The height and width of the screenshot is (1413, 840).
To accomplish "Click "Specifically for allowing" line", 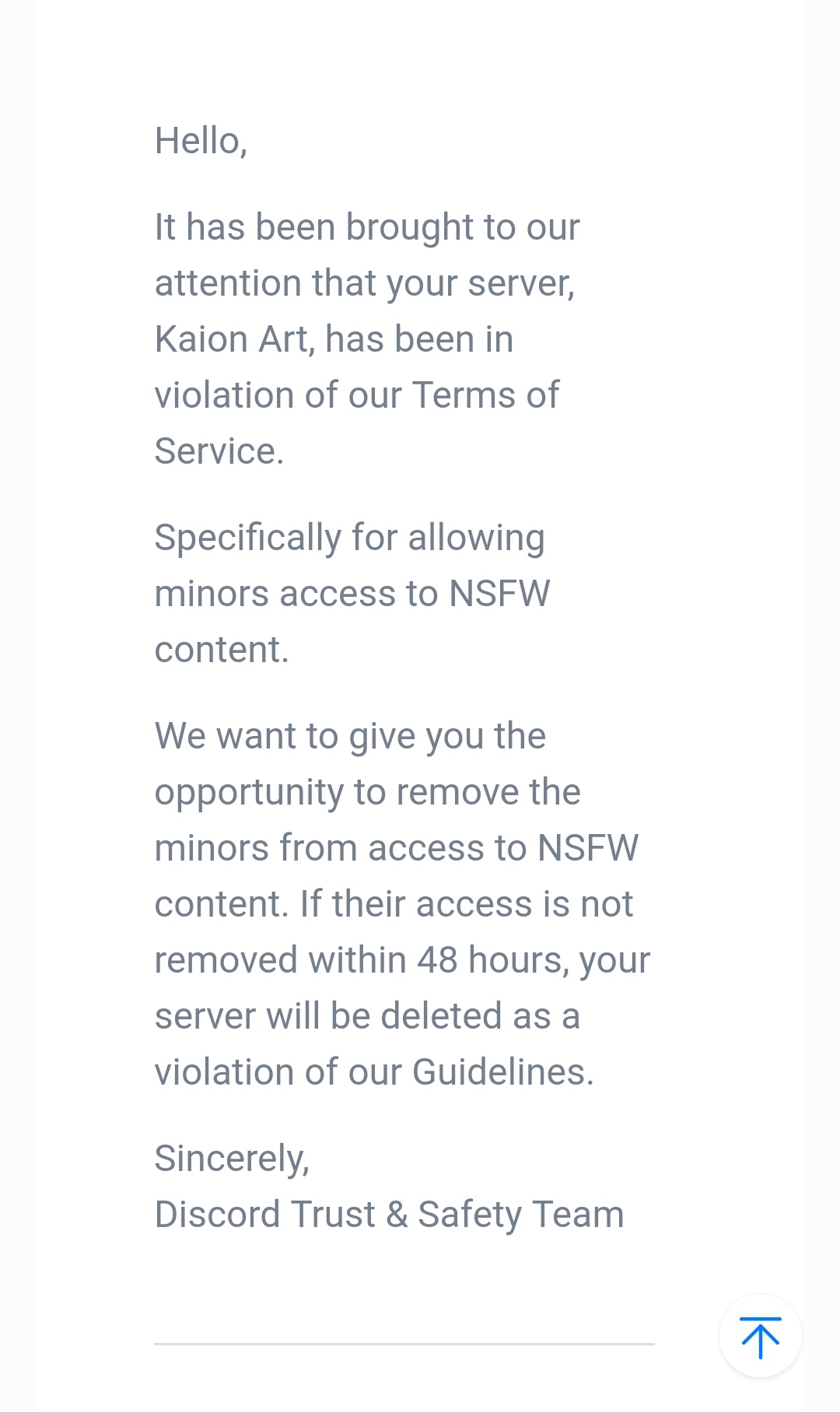I will (x=349, y=538).
